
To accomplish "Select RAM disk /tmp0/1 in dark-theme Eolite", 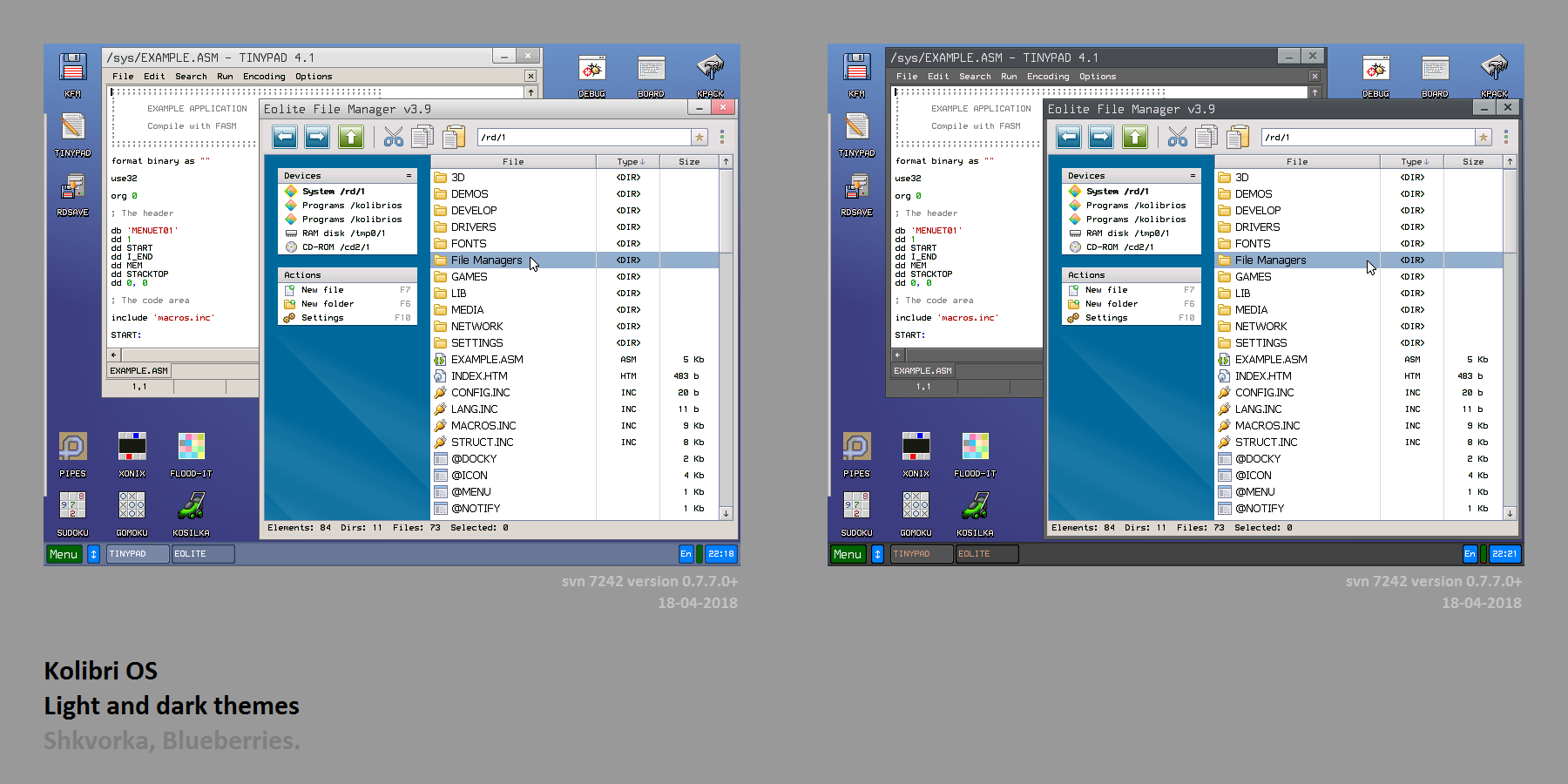I will coord(1132,233).
